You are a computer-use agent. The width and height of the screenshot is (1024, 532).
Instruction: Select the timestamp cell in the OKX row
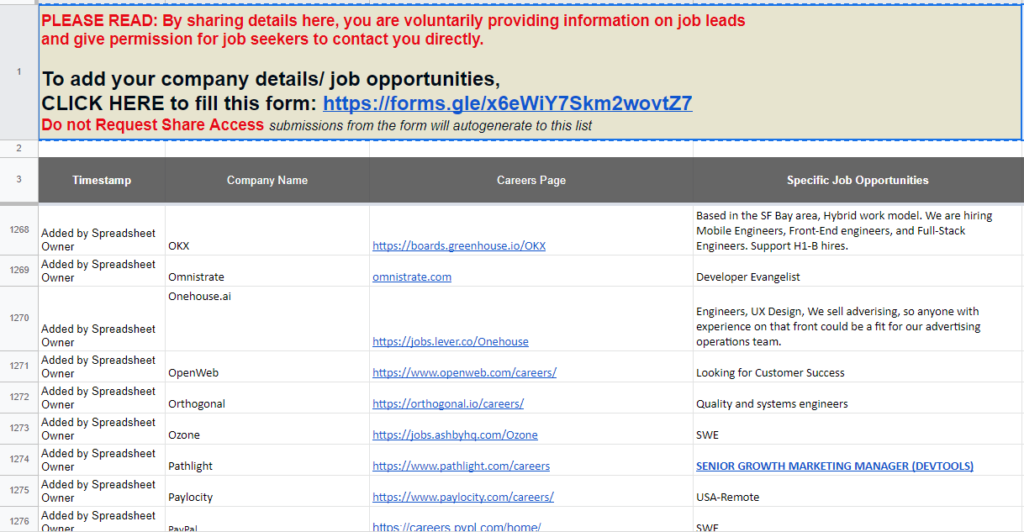[x=102, y=230]
